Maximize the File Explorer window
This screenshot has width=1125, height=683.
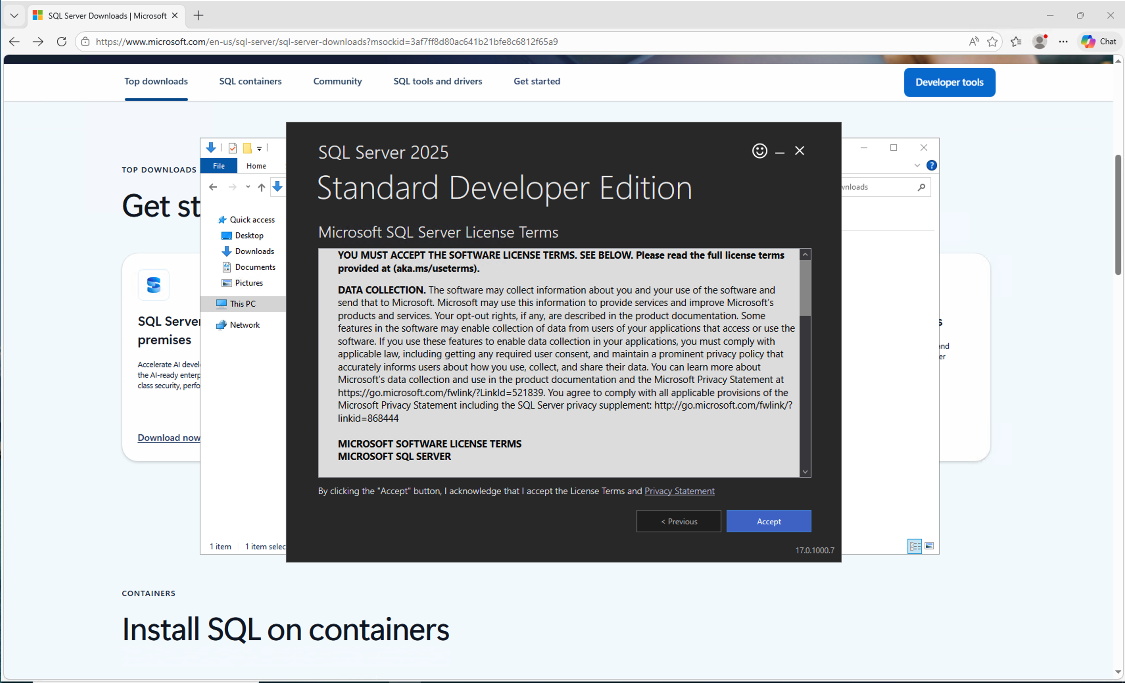click(x=893, y=148)
